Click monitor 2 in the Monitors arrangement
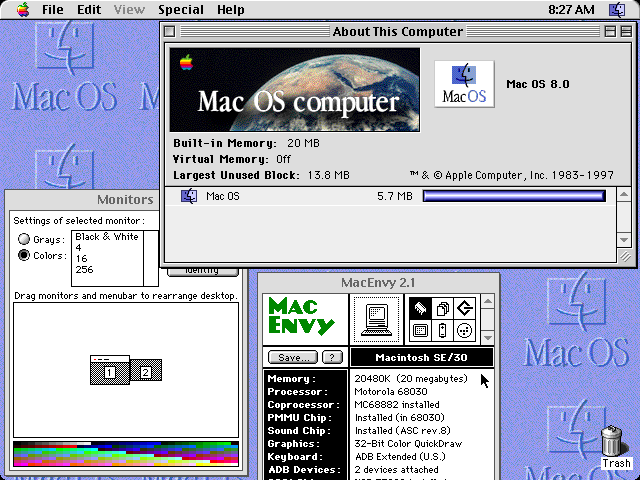Screen dimensions: 640x480 coord(146,370)
